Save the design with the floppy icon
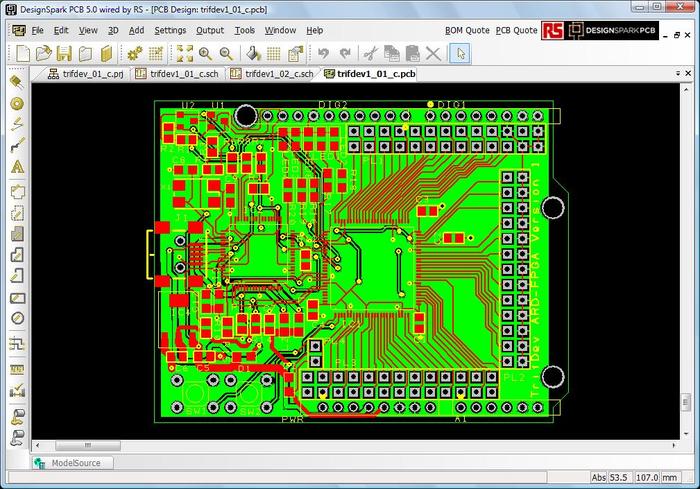 (64, 54)
